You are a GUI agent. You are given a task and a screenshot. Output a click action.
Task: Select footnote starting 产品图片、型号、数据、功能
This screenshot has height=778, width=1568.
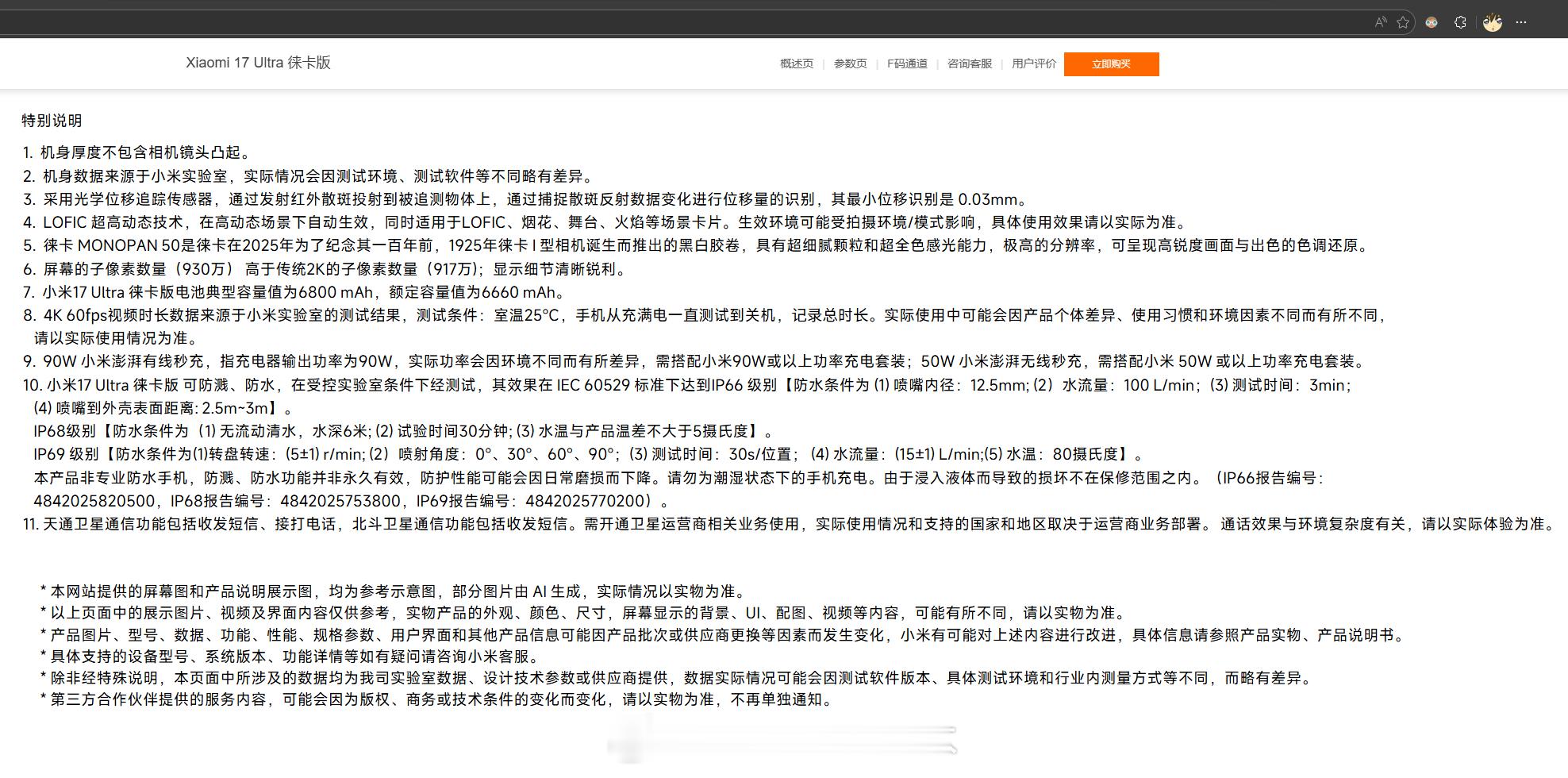tap(724, 635)
